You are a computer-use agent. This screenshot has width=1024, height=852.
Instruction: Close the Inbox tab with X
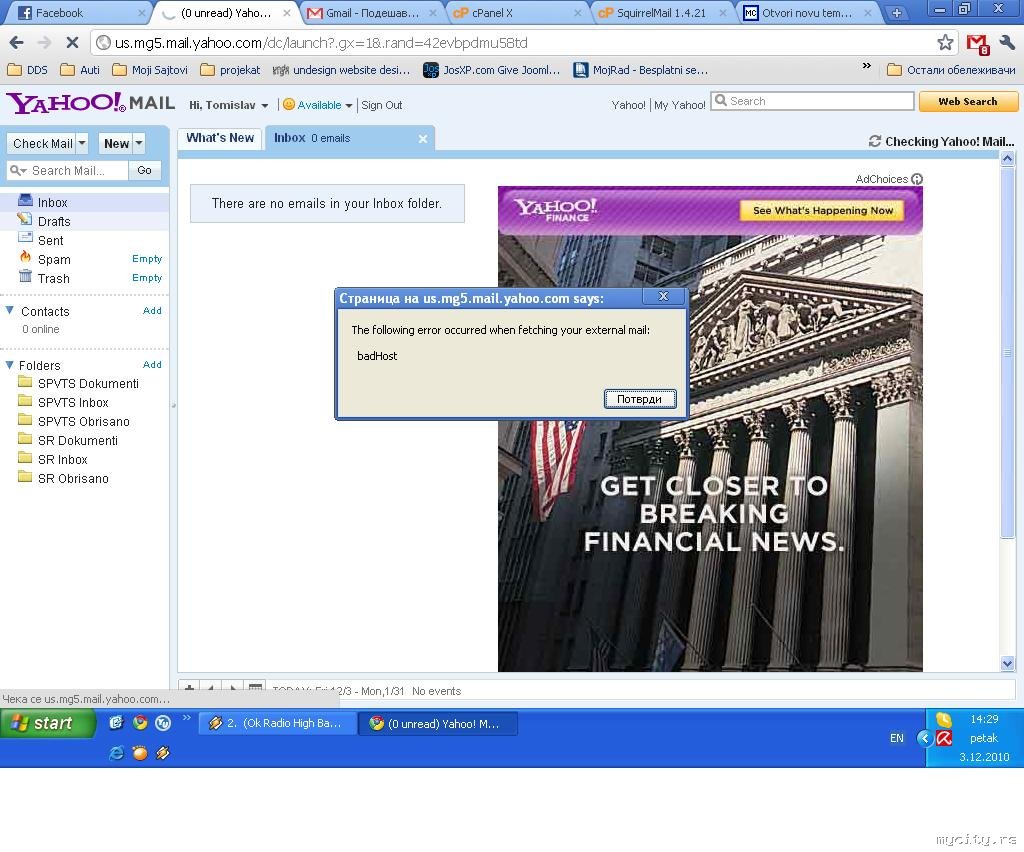pos(423,138)
